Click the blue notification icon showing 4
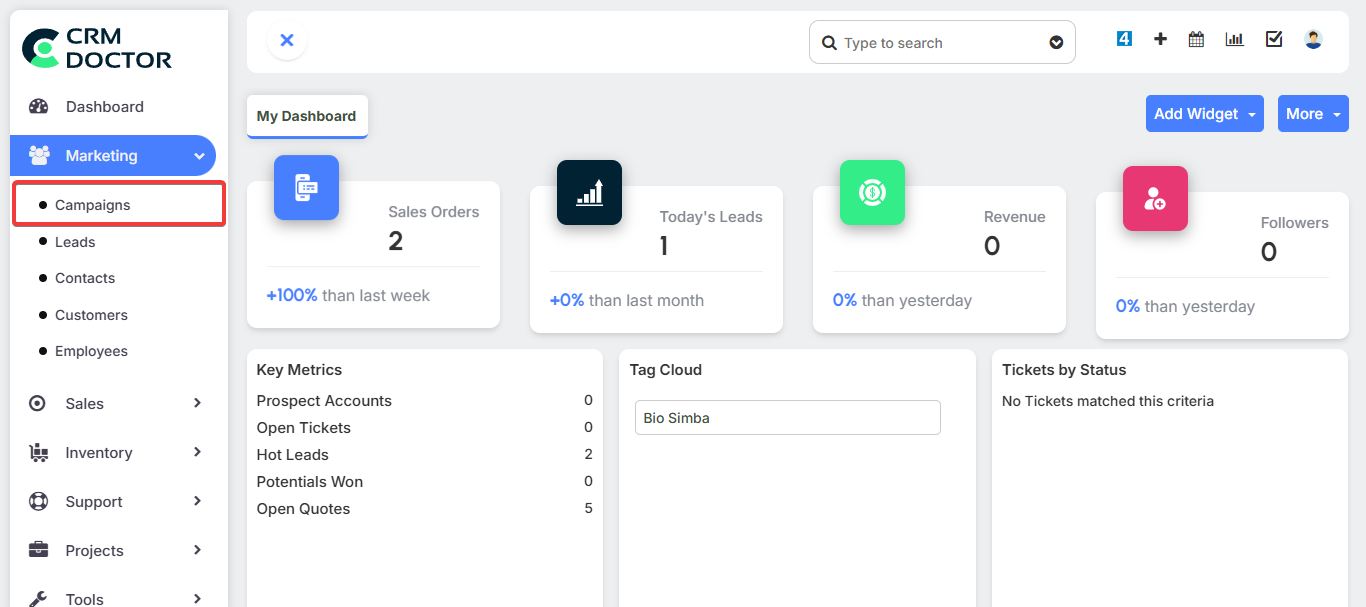The width and height of the screenshot is (1366, 607). [1124, 39]
